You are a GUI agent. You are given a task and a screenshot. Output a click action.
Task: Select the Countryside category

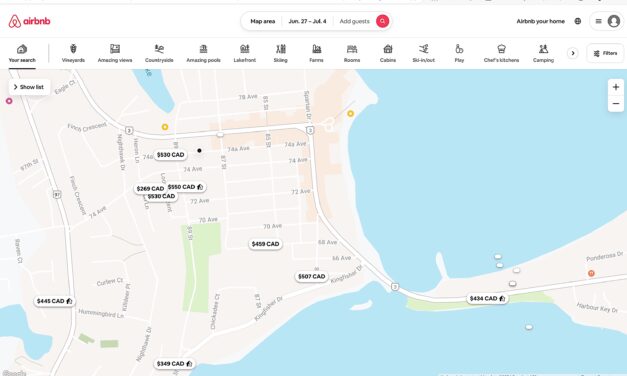click(159, 54)
